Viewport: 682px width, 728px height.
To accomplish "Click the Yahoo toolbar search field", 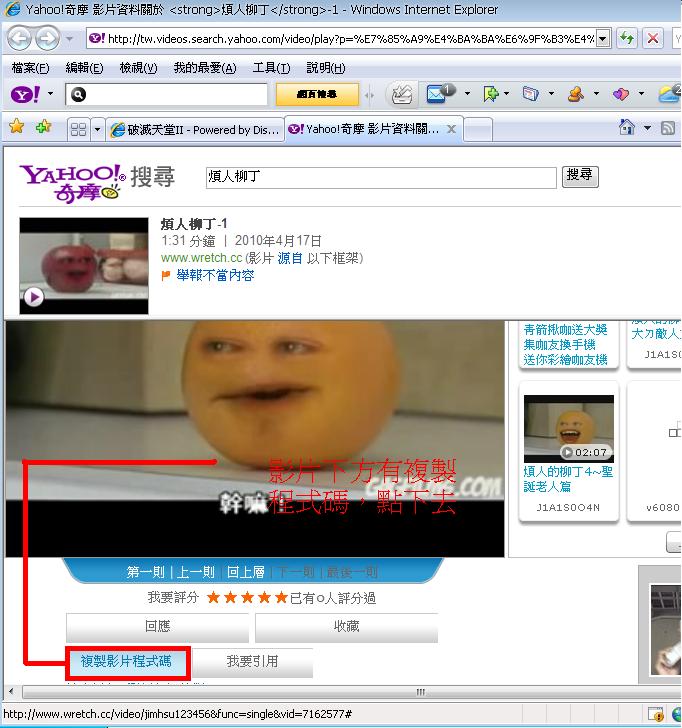I will (x=166, y=95).
